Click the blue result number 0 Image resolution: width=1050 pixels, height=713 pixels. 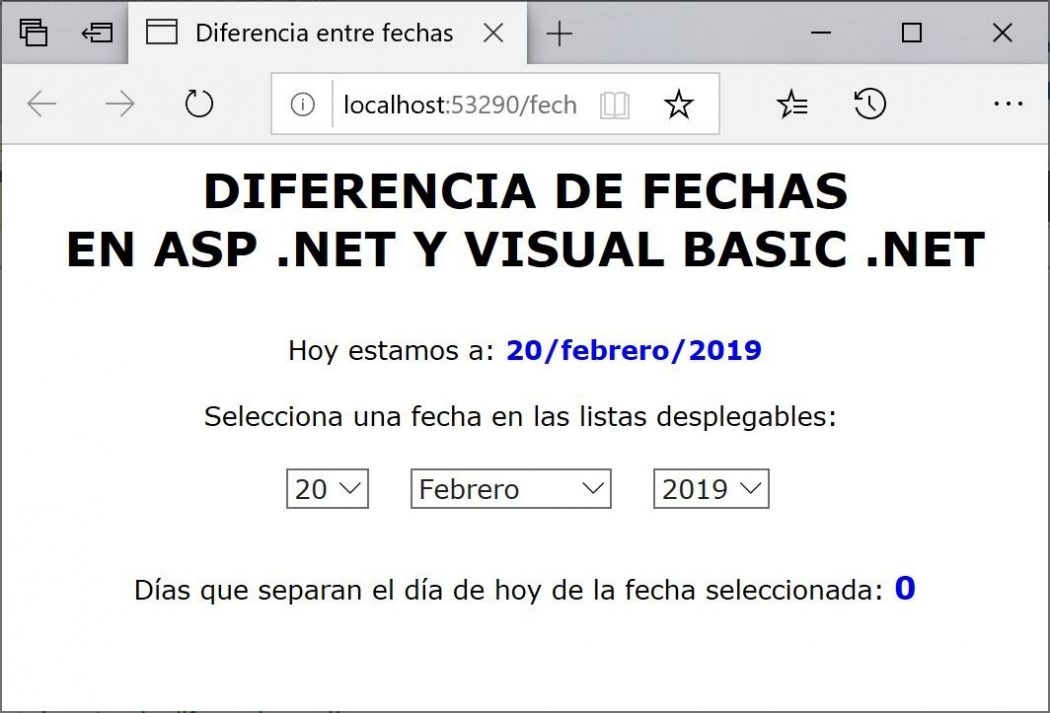(x=903, y=589)
